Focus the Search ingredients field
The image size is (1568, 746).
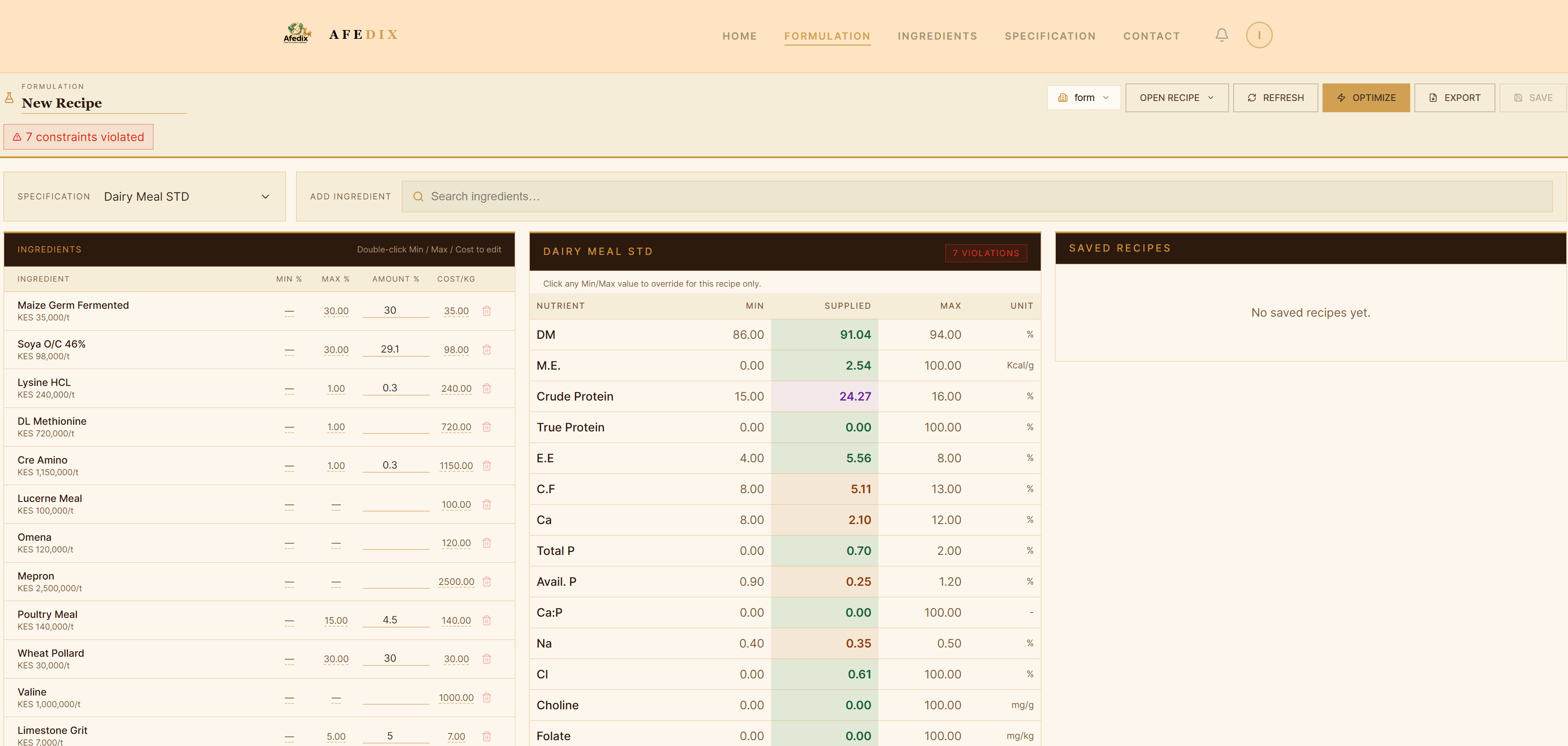(977, 197)
